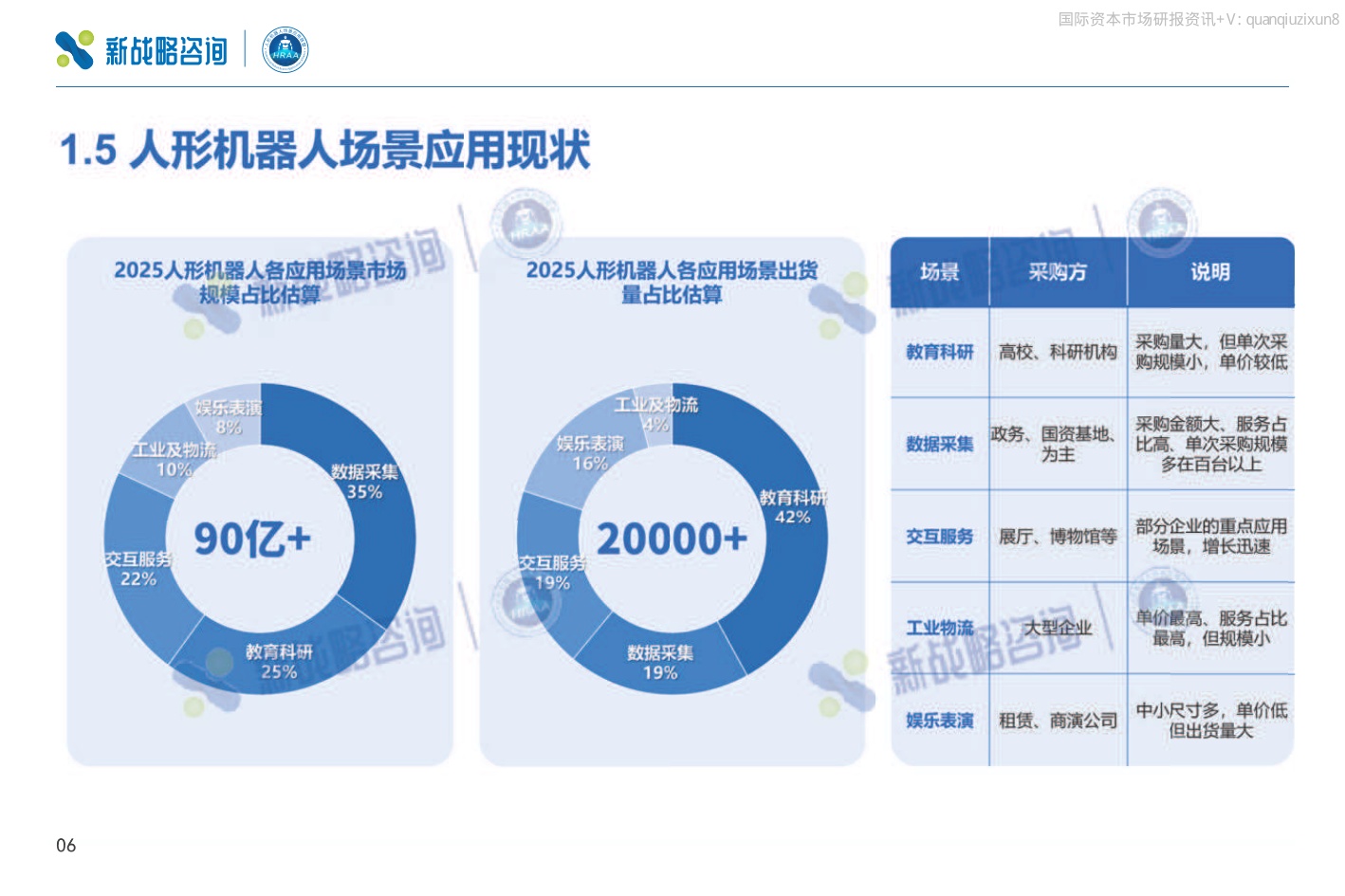The width and height of the screenshot is (1345, 896).
Task: Click the description 部分企业的重点应用场景，增长迅速
Action: point(1211,536)
